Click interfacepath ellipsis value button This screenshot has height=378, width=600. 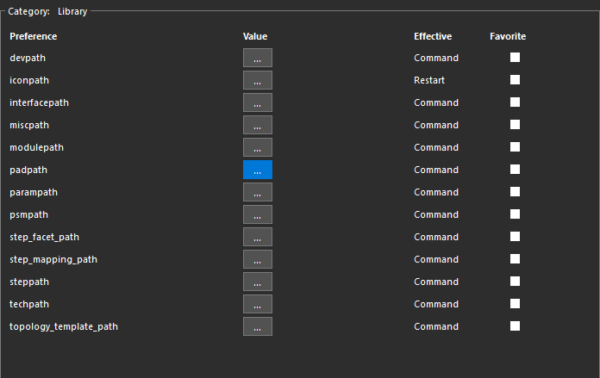tap(258, 103)
